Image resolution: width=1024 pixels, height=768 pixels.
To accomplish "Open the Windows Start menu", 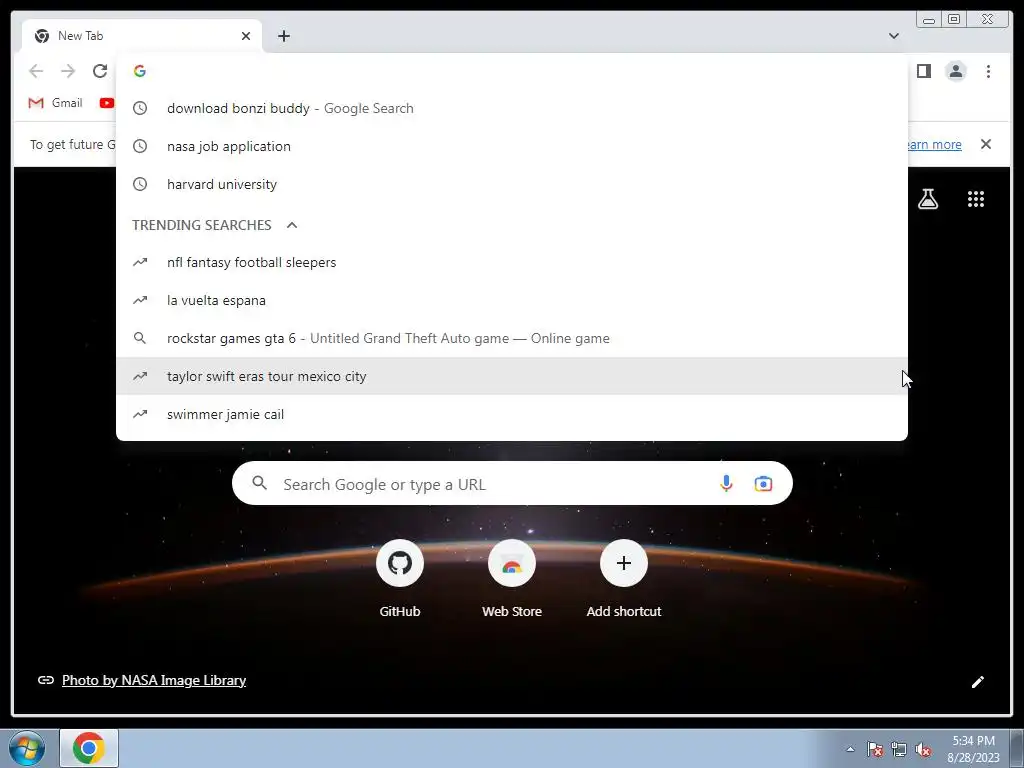I will 27,748.
